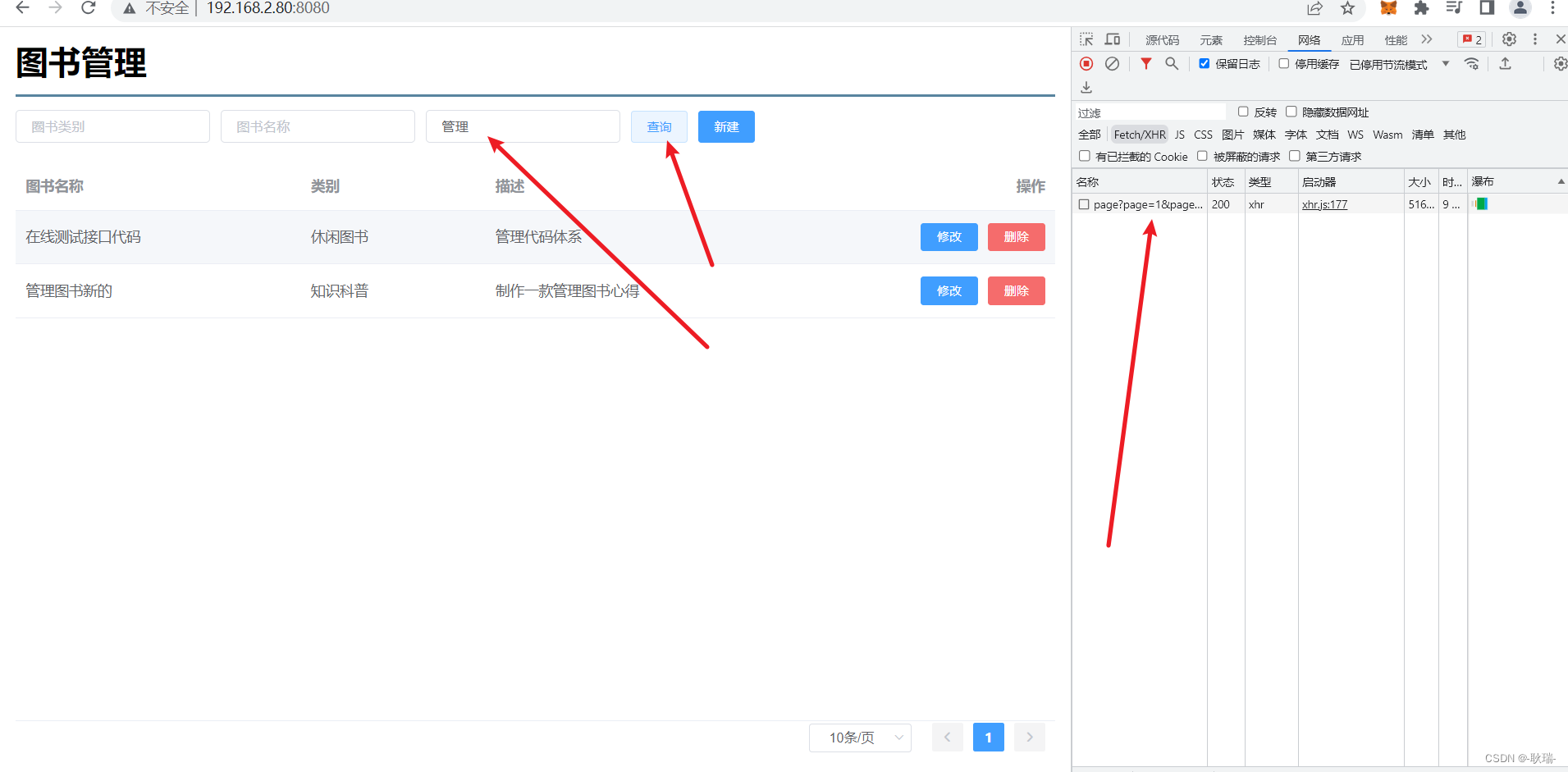Open the media control playlist icon
This screenshot has height=772, width=1568.
coord(1454,8)
